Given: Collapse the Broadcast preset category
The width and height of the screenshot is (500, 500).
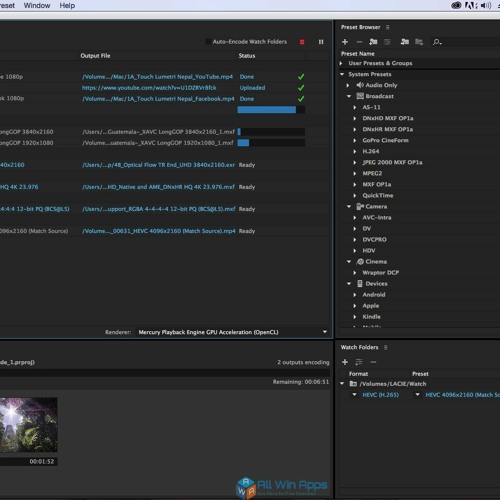Looking at the screenshot, I should click(349, 96).
